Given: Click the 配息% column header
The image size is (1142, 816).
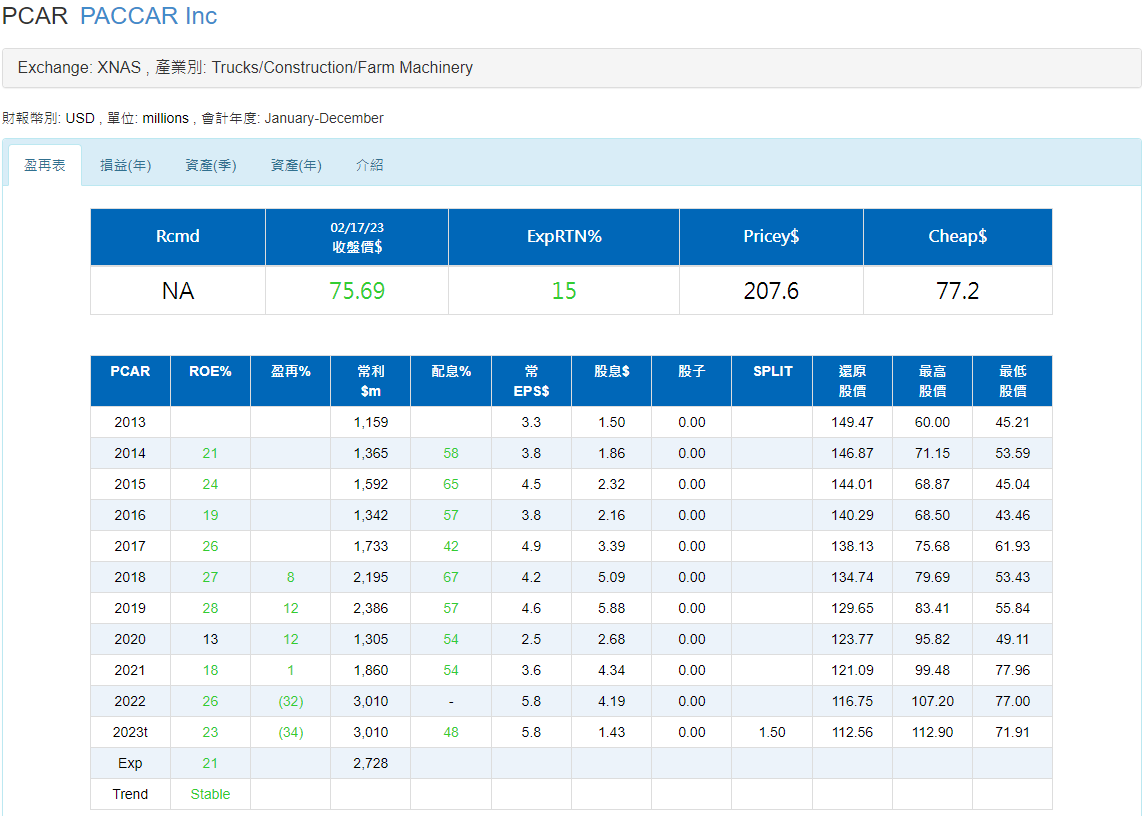Looking at the screenshot, I should [451, 380].
